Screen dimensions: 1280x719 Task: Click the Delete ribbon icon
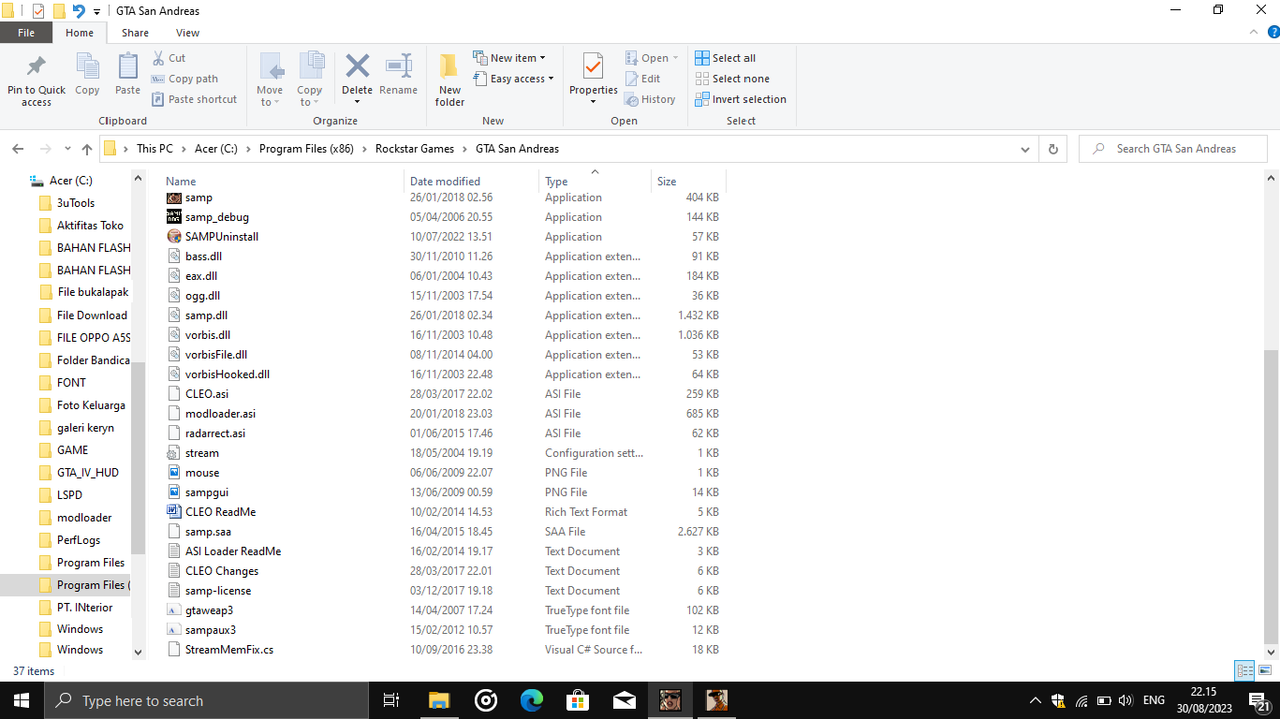357,67
